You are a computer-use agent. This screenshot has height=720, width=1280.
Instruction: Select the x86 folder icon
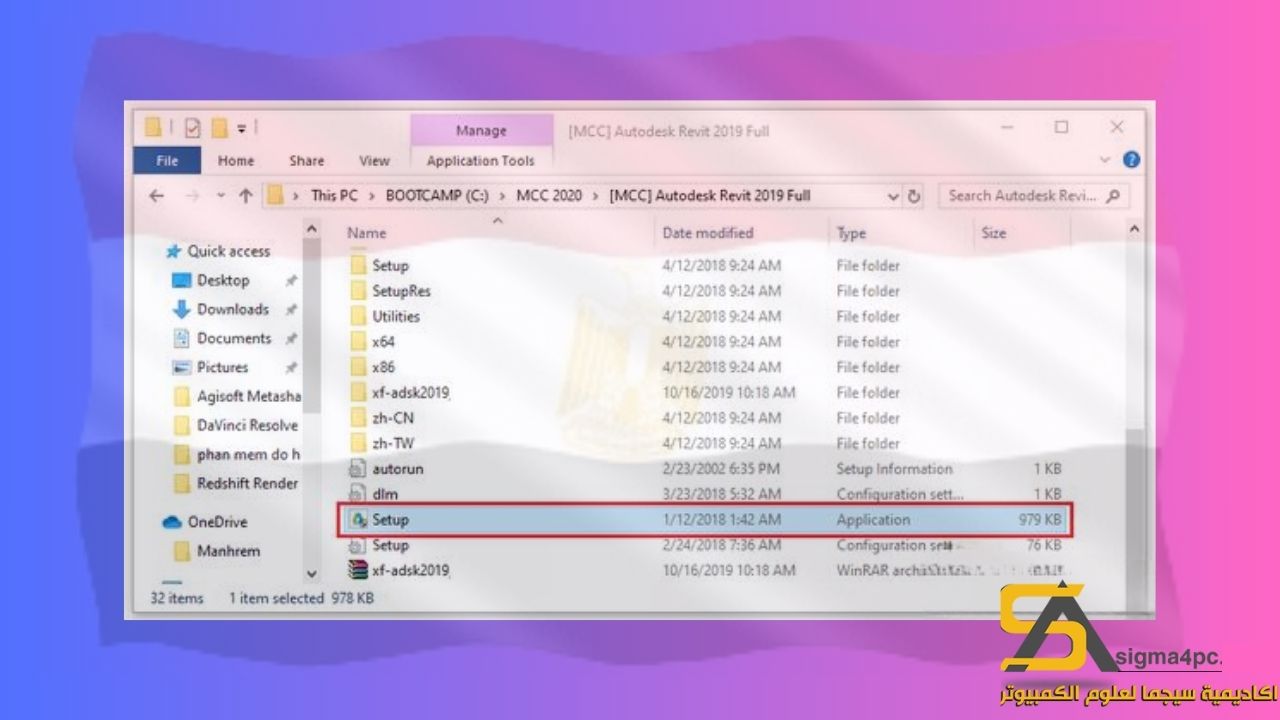358,367
